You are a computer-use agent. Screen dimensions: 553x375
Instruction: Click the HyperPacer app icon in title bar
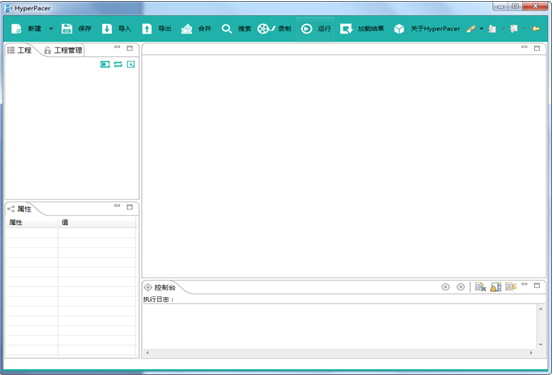[8, 8]
